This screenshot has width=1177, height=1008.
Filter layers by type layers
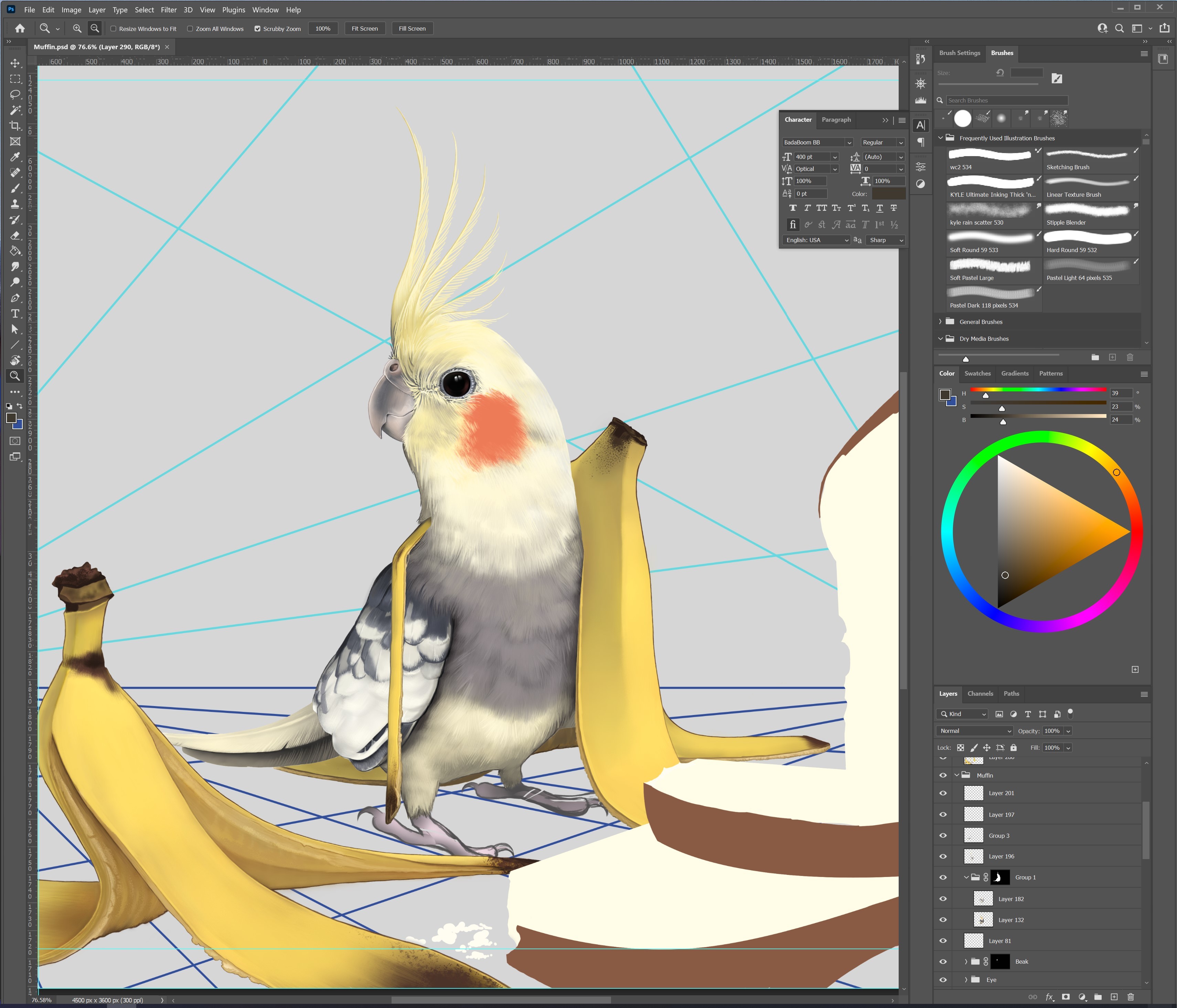pyautogui.click(x=1028, y=714)
